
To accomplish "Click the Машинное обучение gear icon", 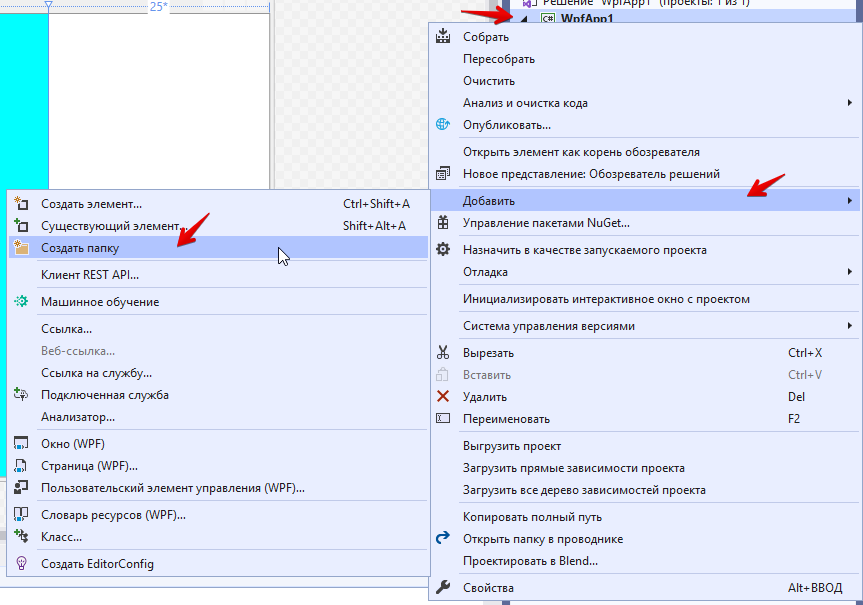I will (21, 301).
